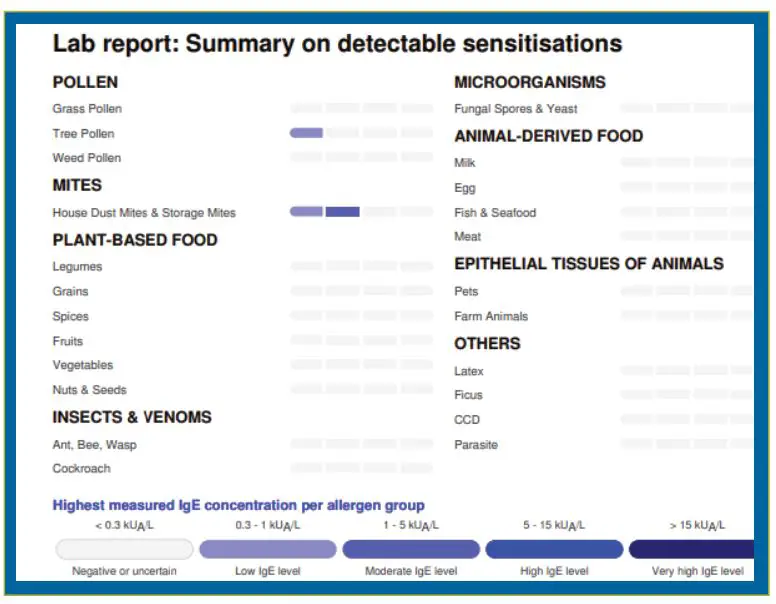The width and height of the screenshot is (776, 604).
Task: Select the High IgE level legend pill
Action: point(554,549)
